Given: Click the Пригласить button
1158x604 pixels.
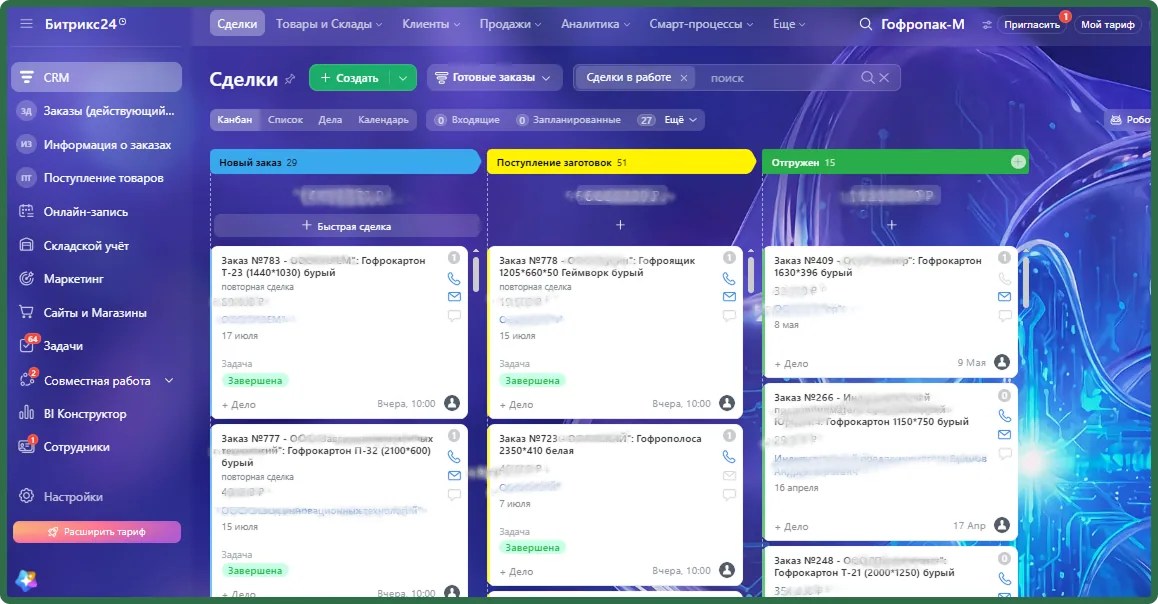Looking at the screenshot, I should click(x=1032, y=25).
